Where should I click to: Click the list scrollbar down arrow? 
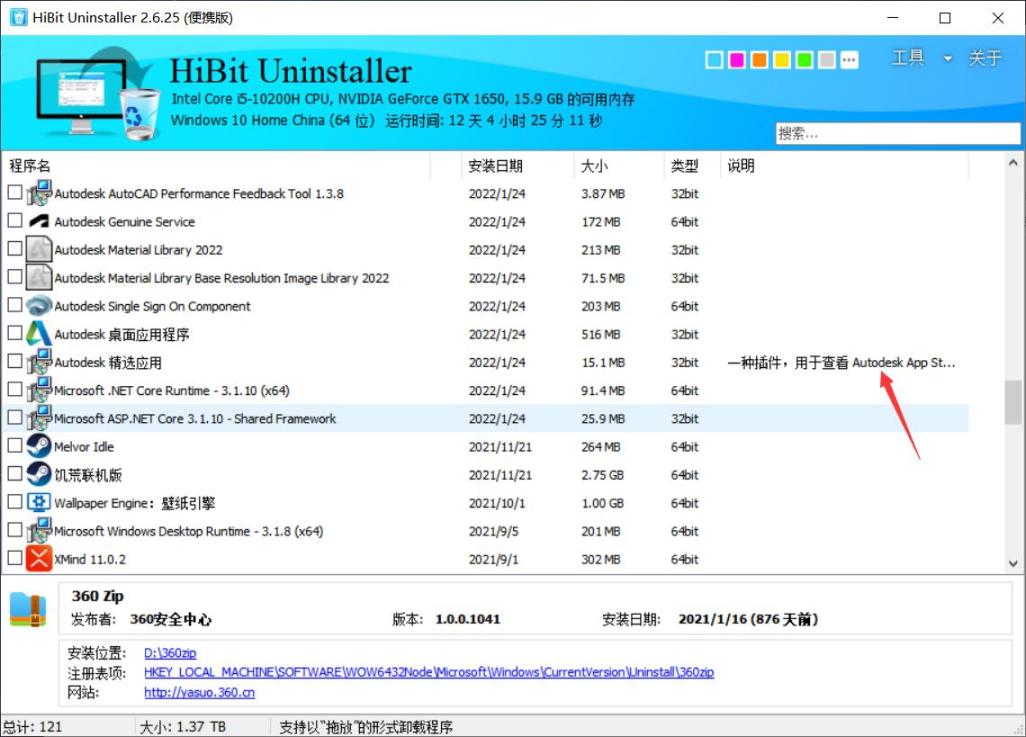1013,563
